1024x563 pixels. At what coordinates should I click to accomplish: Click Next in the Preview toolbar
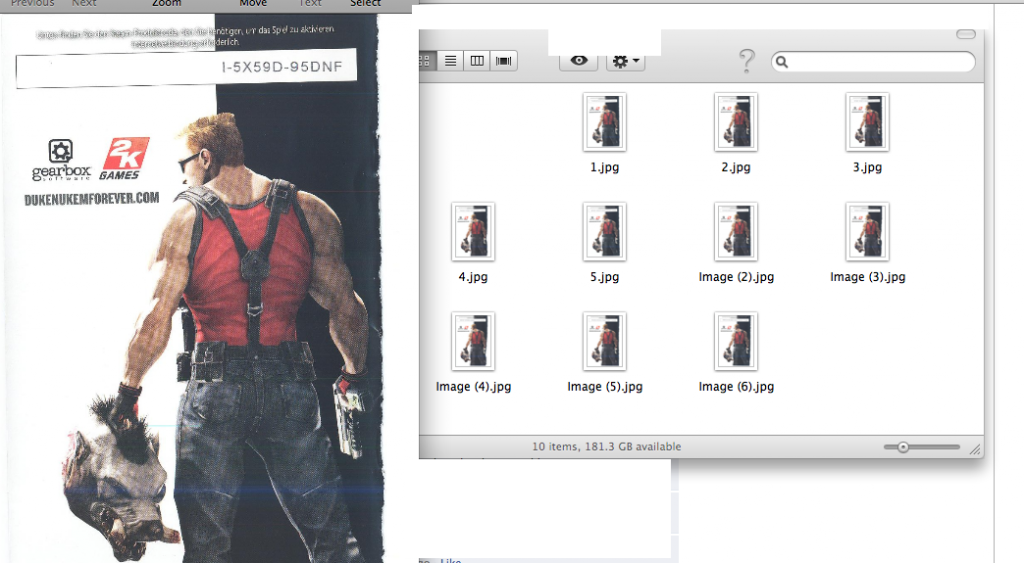tap(84, 3)
